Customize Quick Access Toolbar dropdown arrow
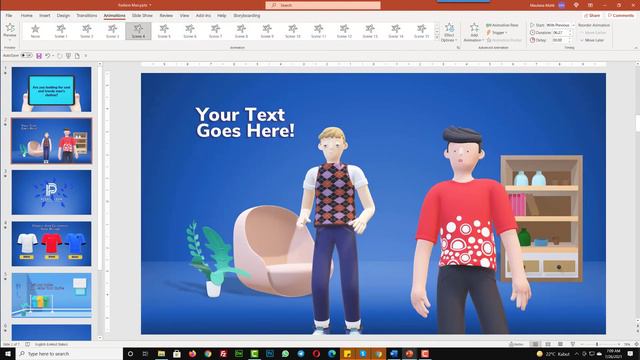 (86, 56)
